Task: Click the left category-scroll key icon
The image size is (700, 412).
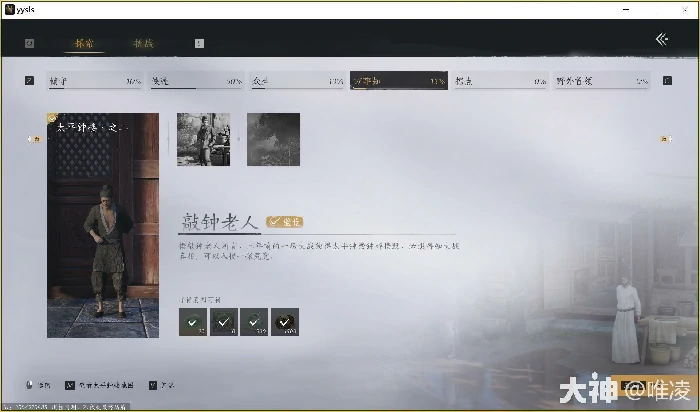Action: [29, 80]
